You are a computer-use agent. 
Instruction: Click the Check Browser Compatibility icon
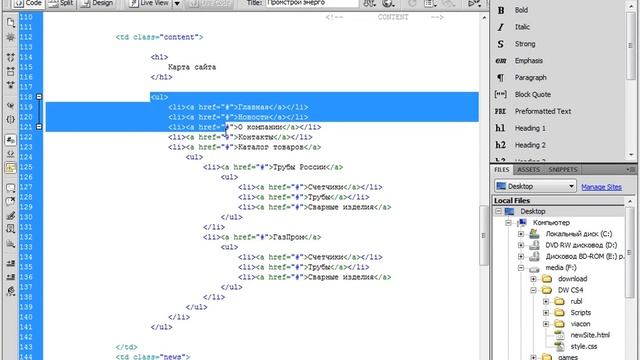coord(474,4)
